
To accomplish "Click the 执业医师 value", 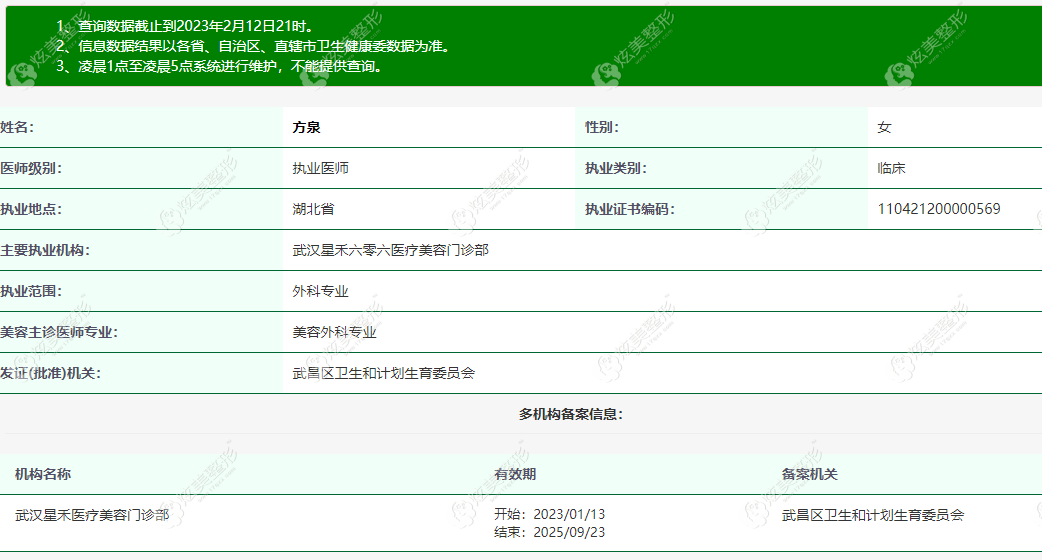I will [x=320, y=169].
